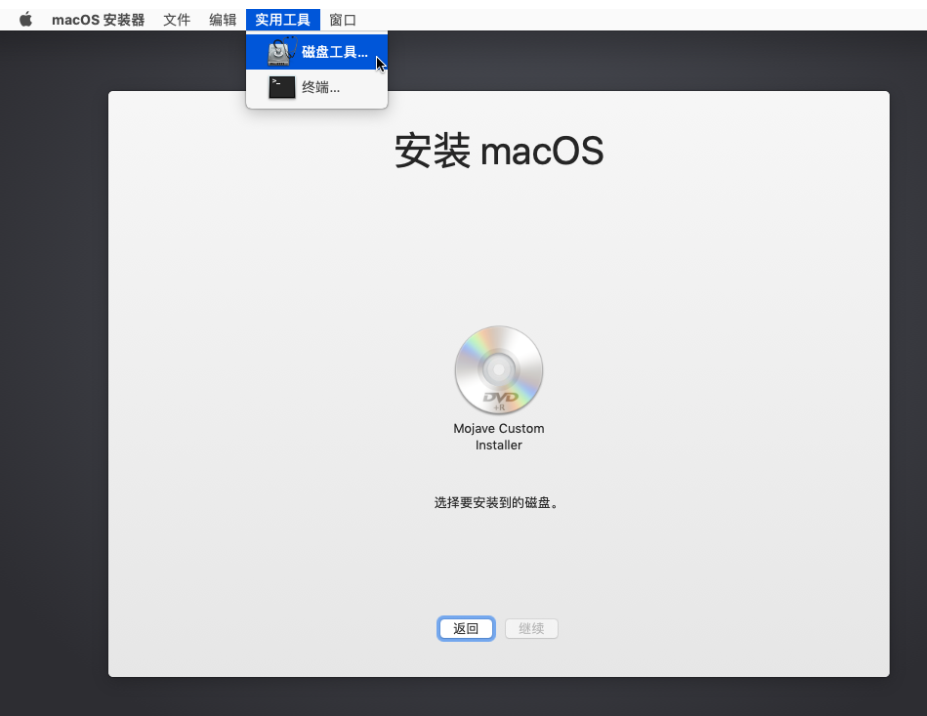The image size is (927, 716).
Task: Open the 窗口 menu
Action: 343,20
